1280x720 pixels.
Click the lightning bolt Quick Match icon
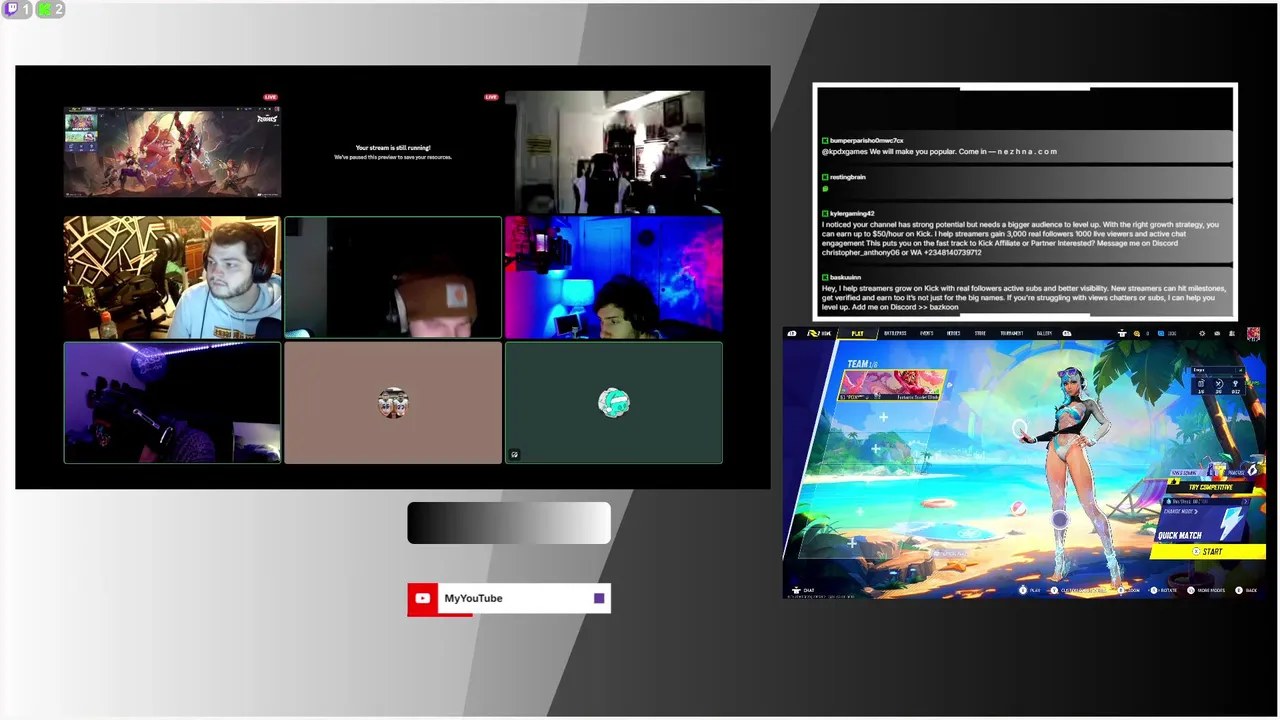(1230, 522)
